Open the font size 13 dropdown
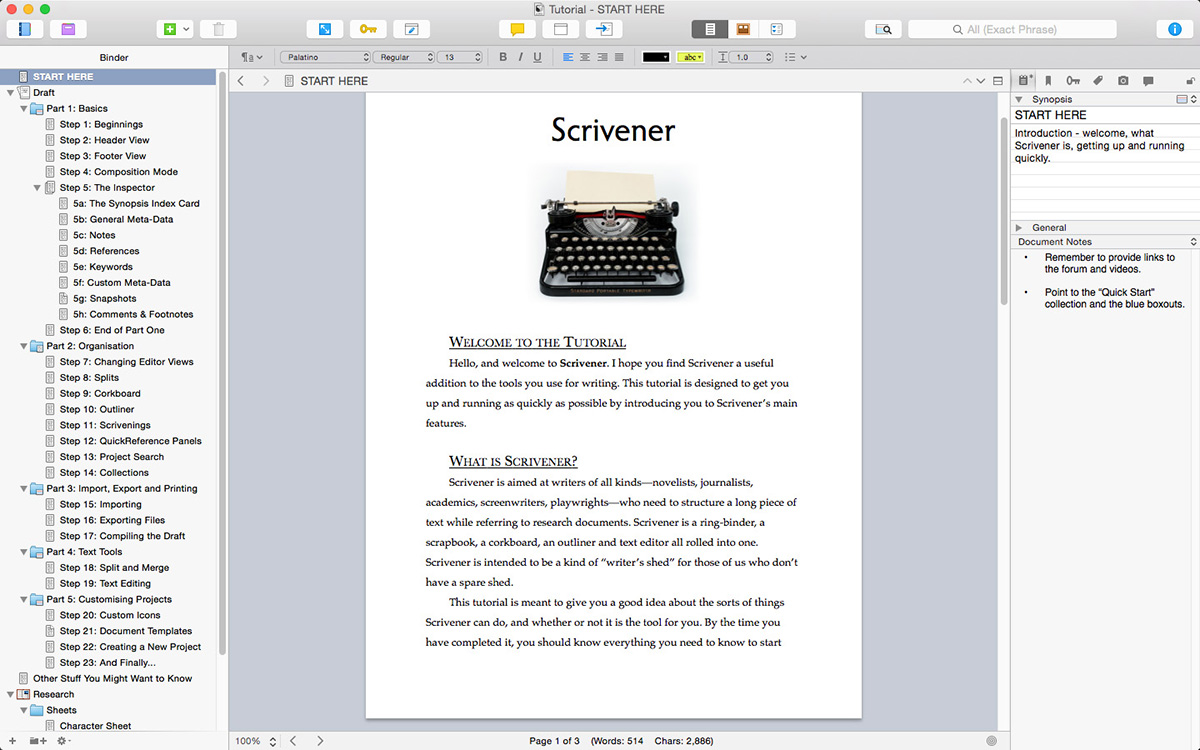 point(461,57)
